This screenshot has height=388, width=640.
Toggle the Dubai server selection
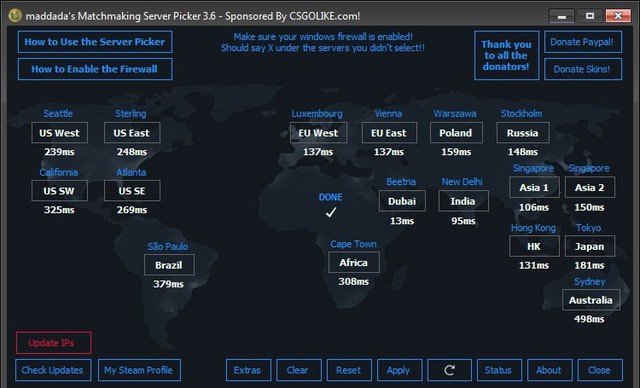click(x=402, y=201)
